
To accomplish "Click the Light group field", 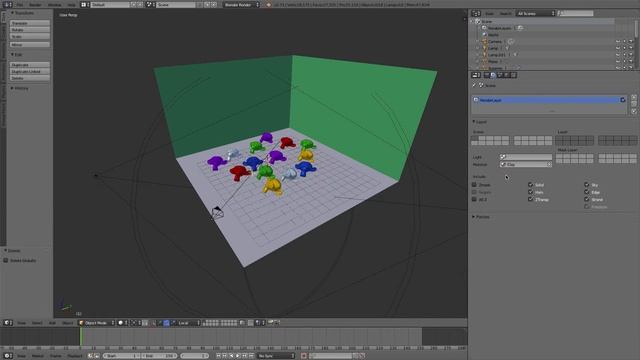I will coord(526,157).
